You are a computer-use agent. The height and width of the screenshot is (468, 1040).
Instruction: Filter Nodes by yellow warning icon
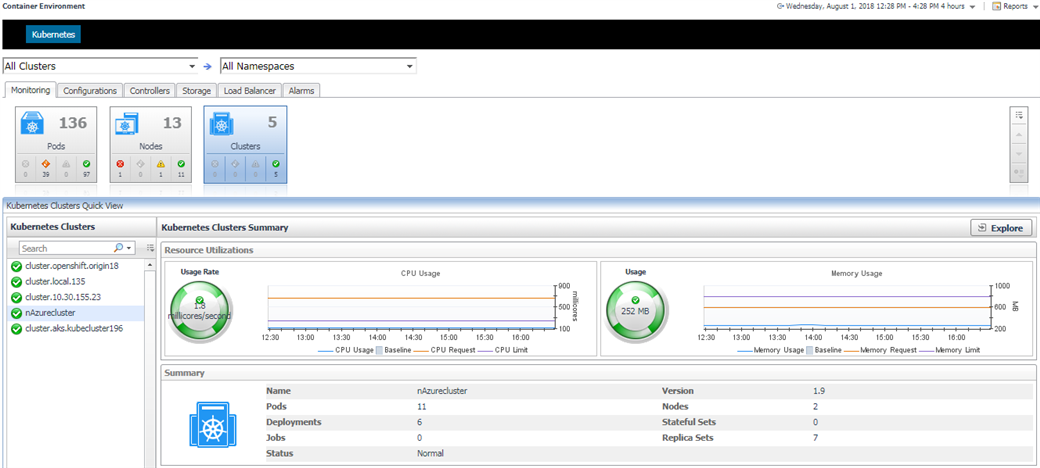click(161, 164)
